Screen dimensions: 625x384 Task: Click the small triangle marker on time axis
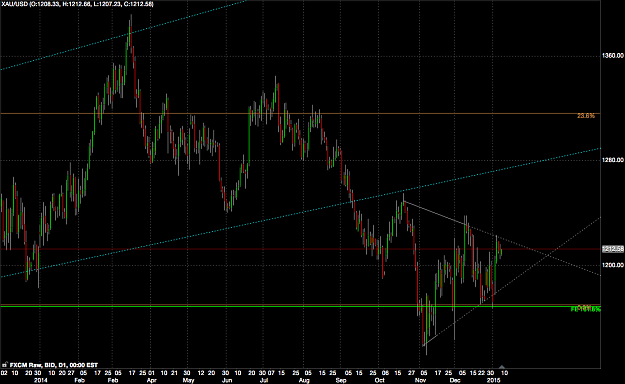coord(502,366)
